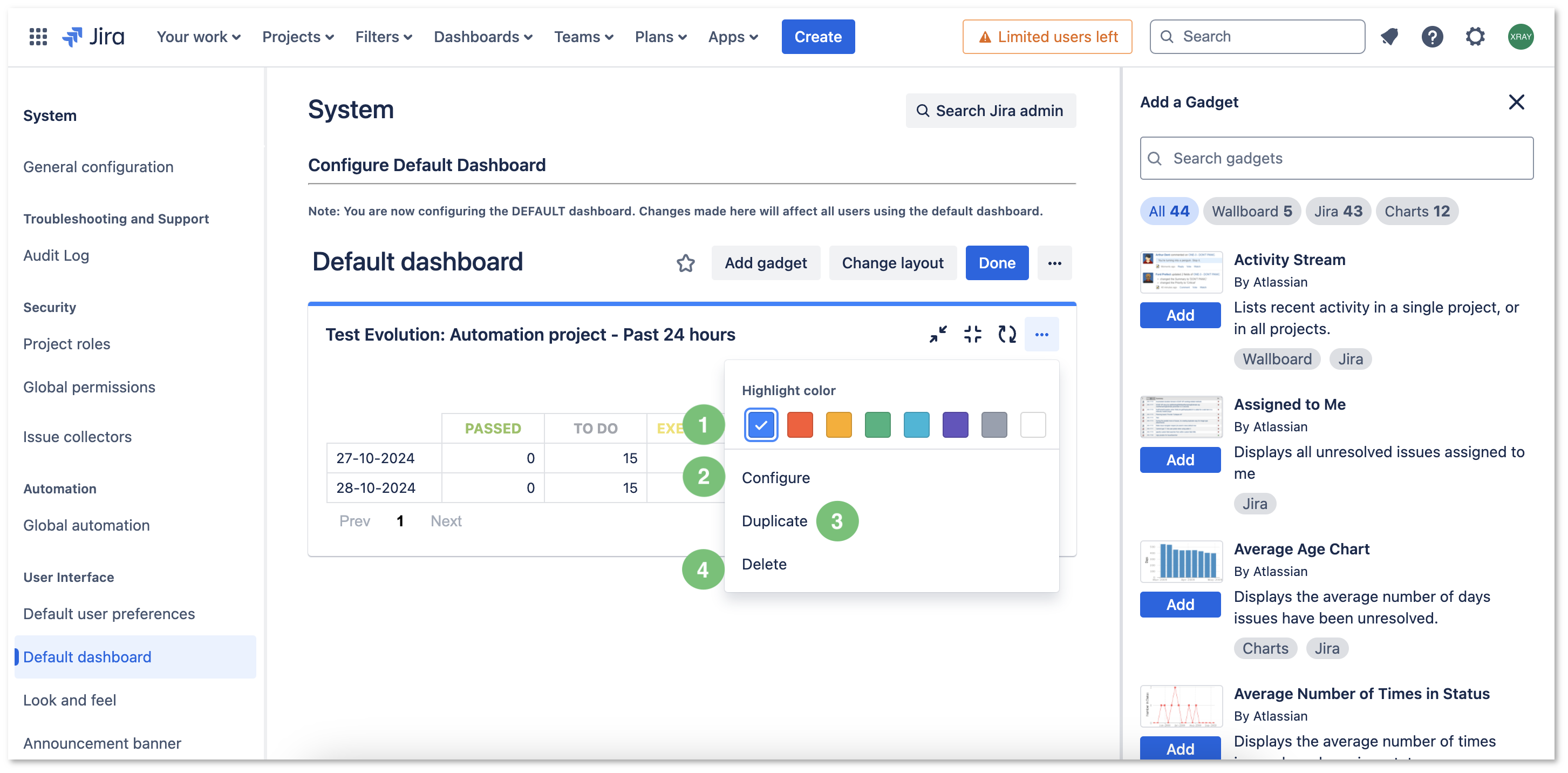Open Audit Log in sidebar
The image size is (1568, 773).
coord(56,255)
